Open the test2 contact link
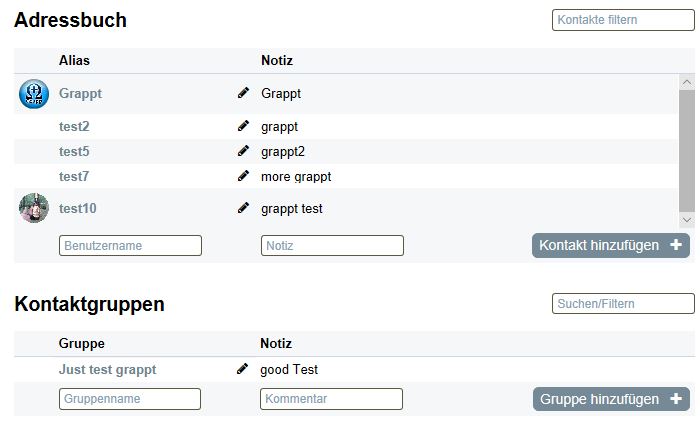Screen dimensions: 700x432 (74, 127)
